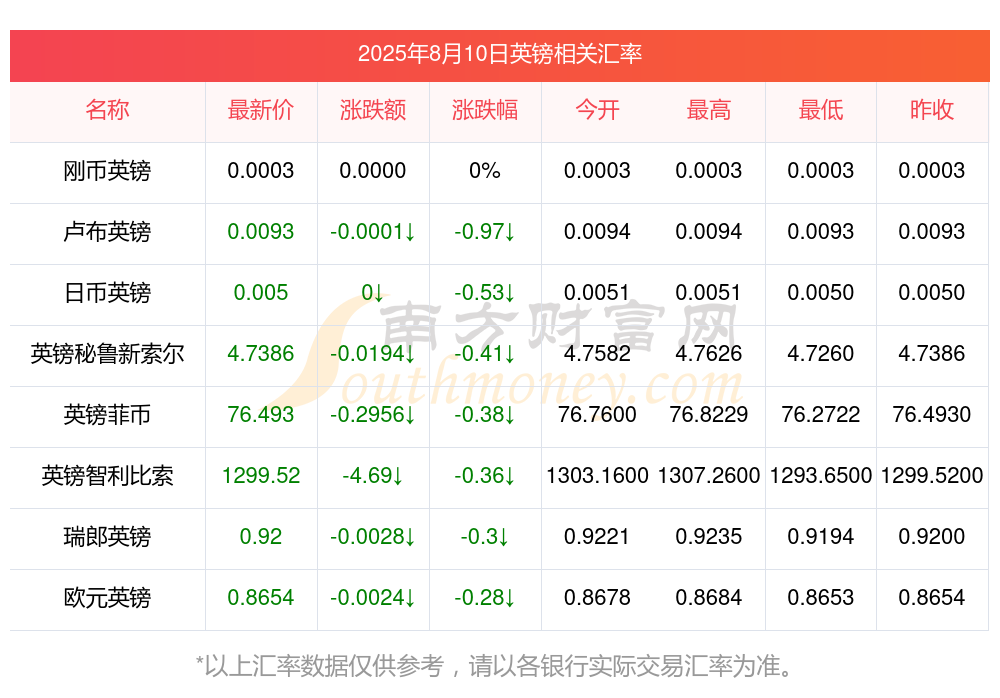Click lowest price 76.2722
Viewport: 1000px width, 698px height.
click(821, 415)
